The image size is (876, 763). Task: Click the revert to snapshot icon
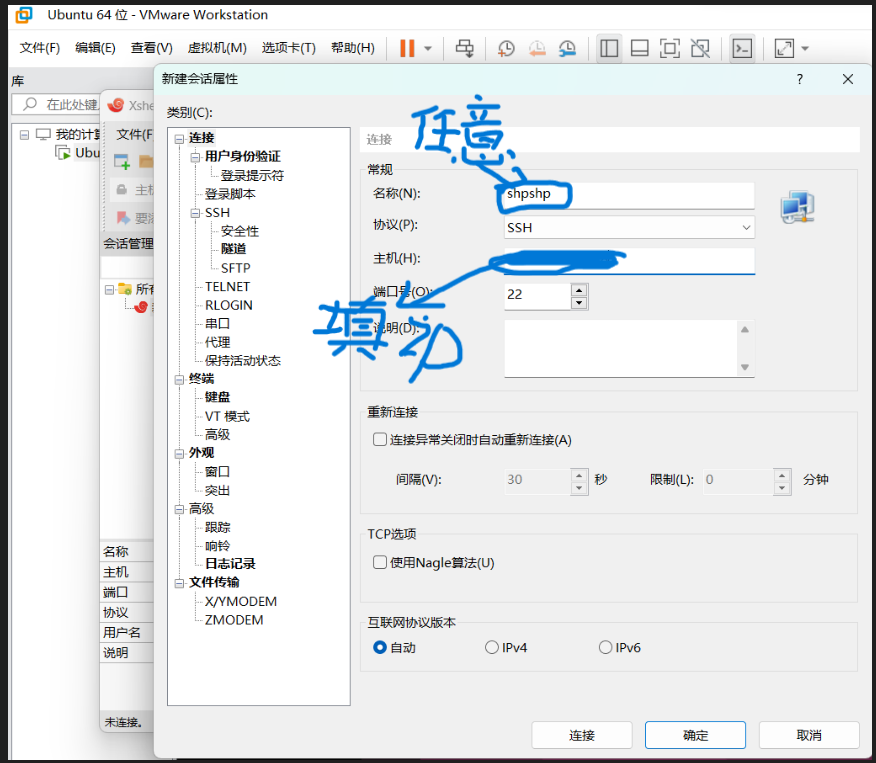point(537,49)
